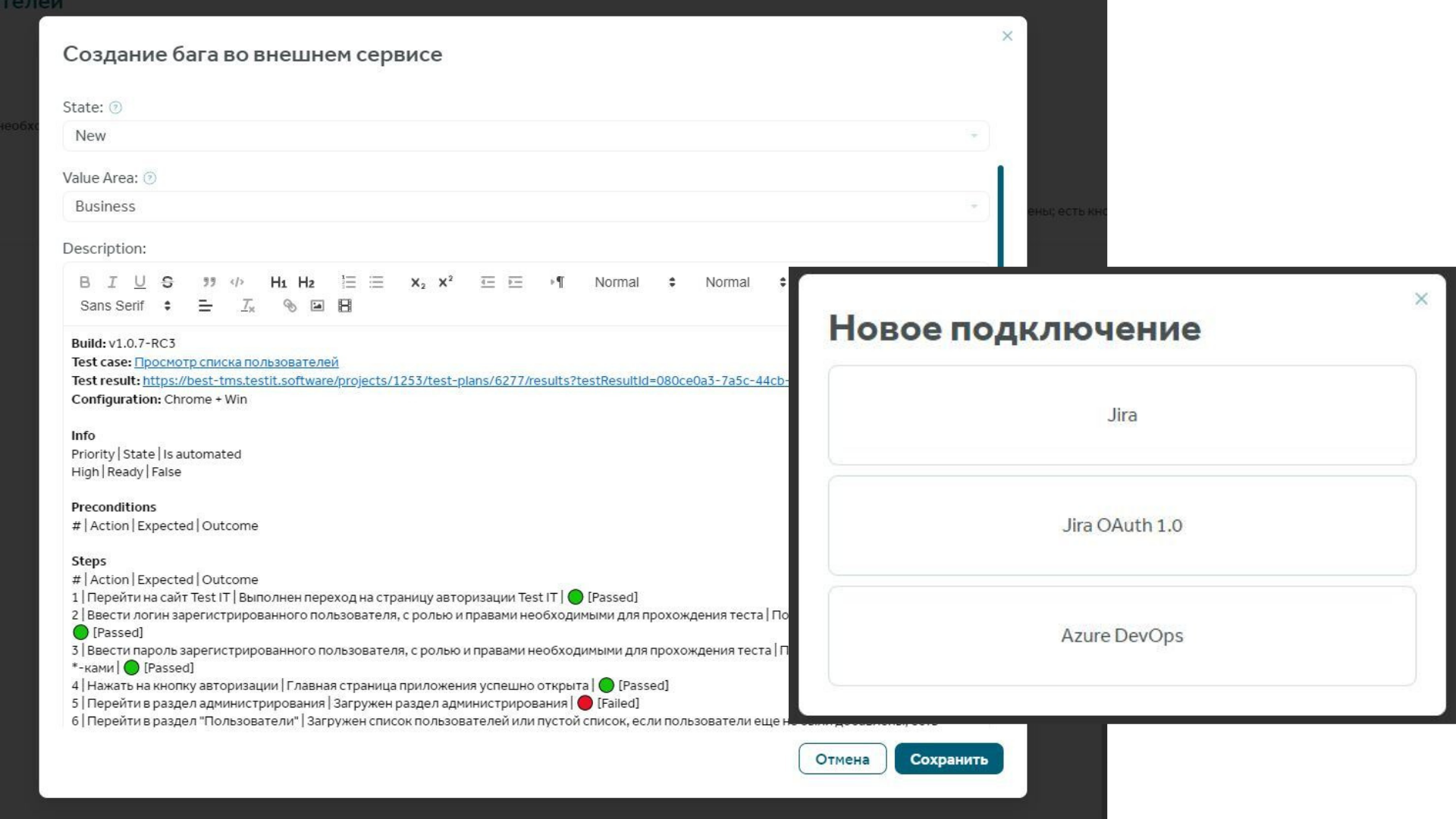The image size is (1456, 819).
Task: Open the best-tms.testit.software test result link
Action: (466, 381)
